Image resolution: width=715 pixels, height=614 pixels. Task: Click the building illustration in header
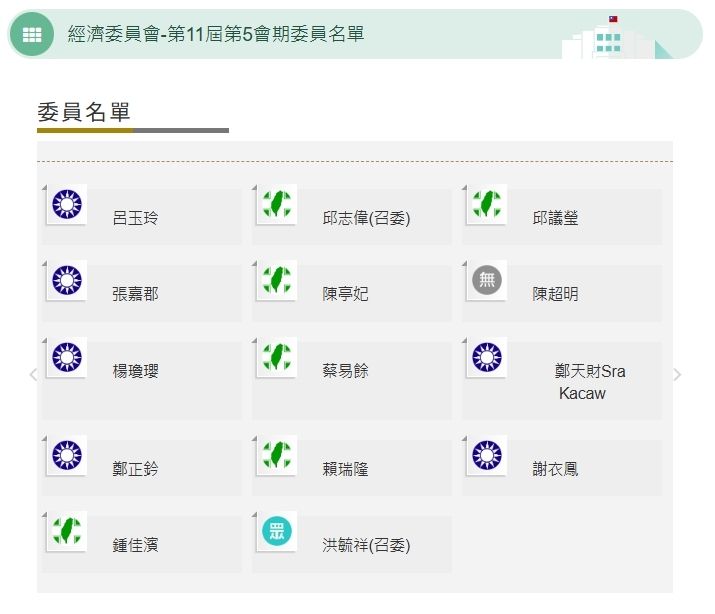tap(610, 38)
